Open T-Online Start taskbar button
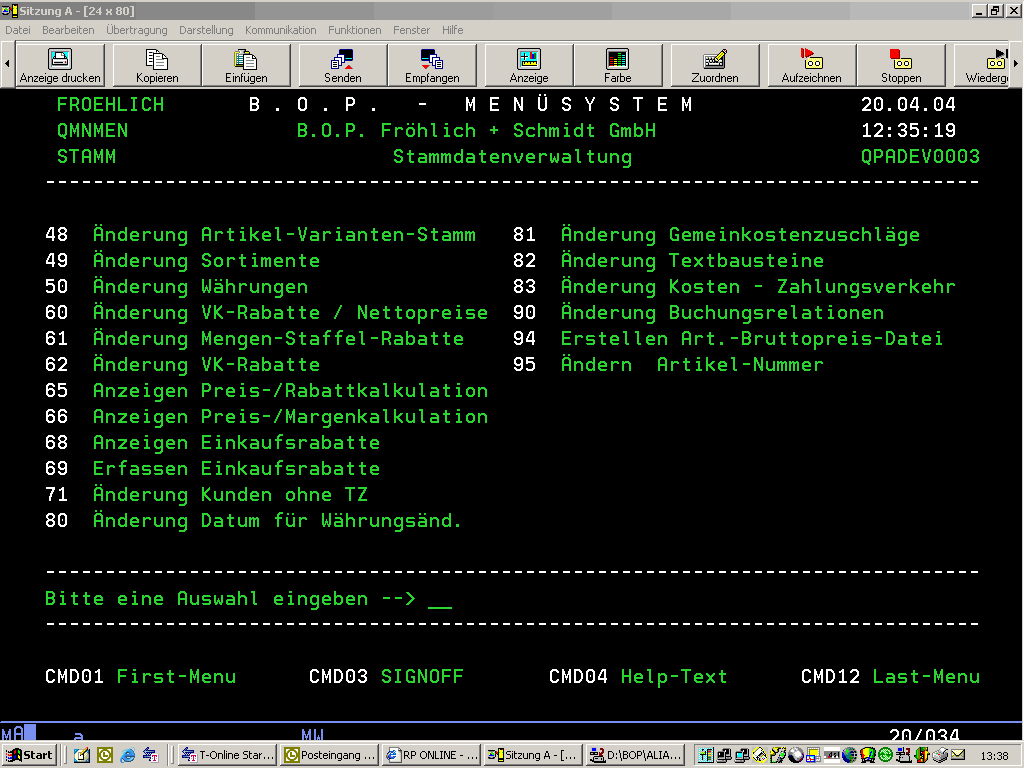This screenshot has height=768, width=1024. tap(227, 755)
